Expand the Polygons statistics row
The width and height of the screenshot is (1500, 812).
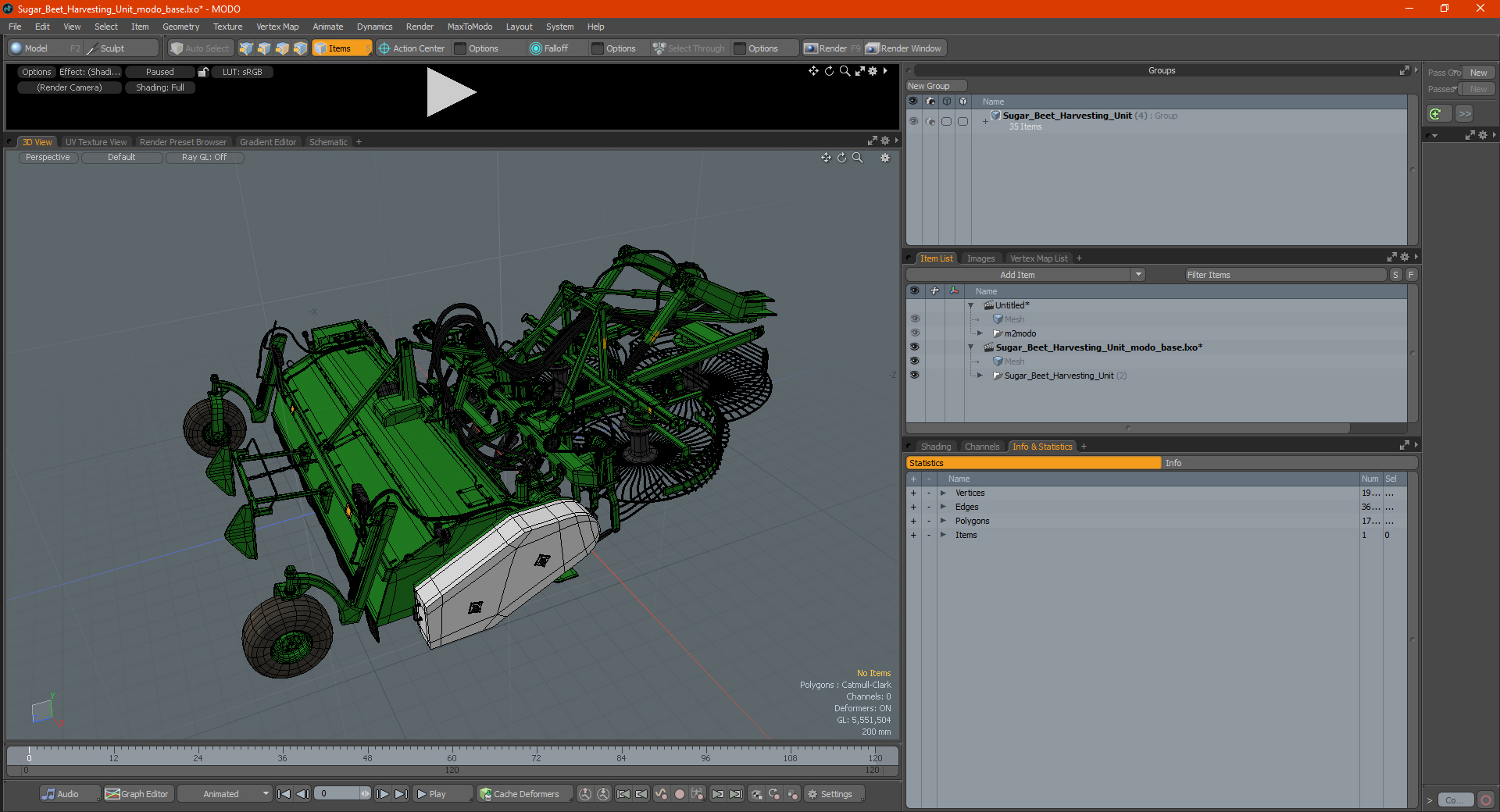click(943, 521)
